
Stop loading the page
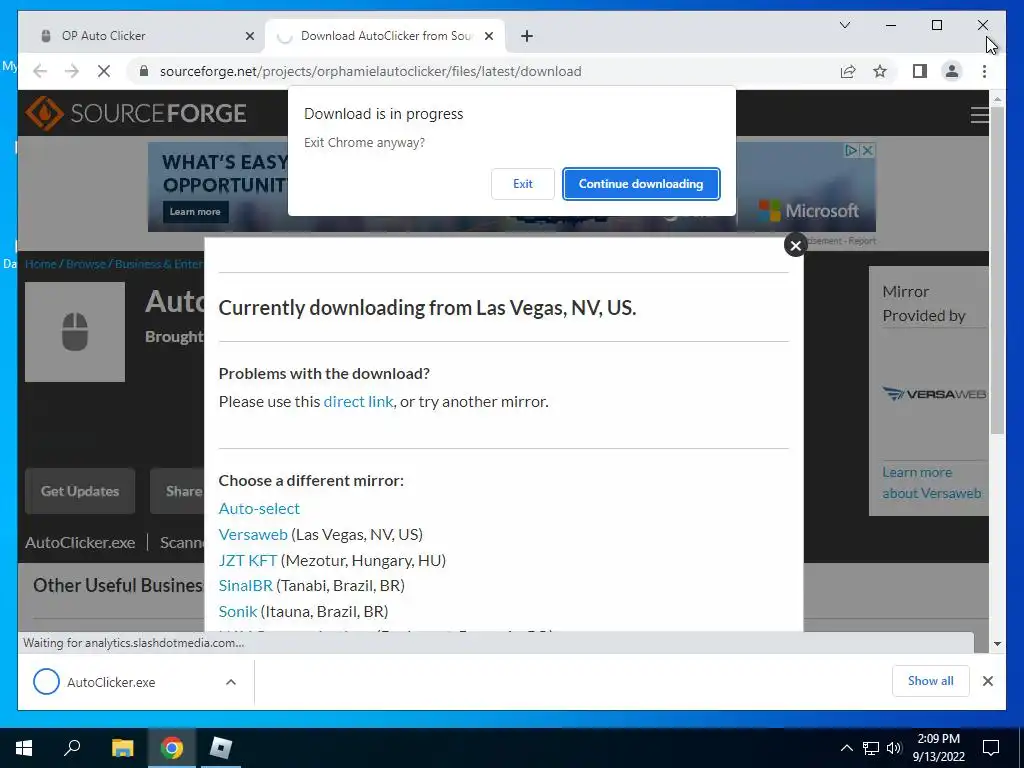pyautogui.click(x=104, y=71)
